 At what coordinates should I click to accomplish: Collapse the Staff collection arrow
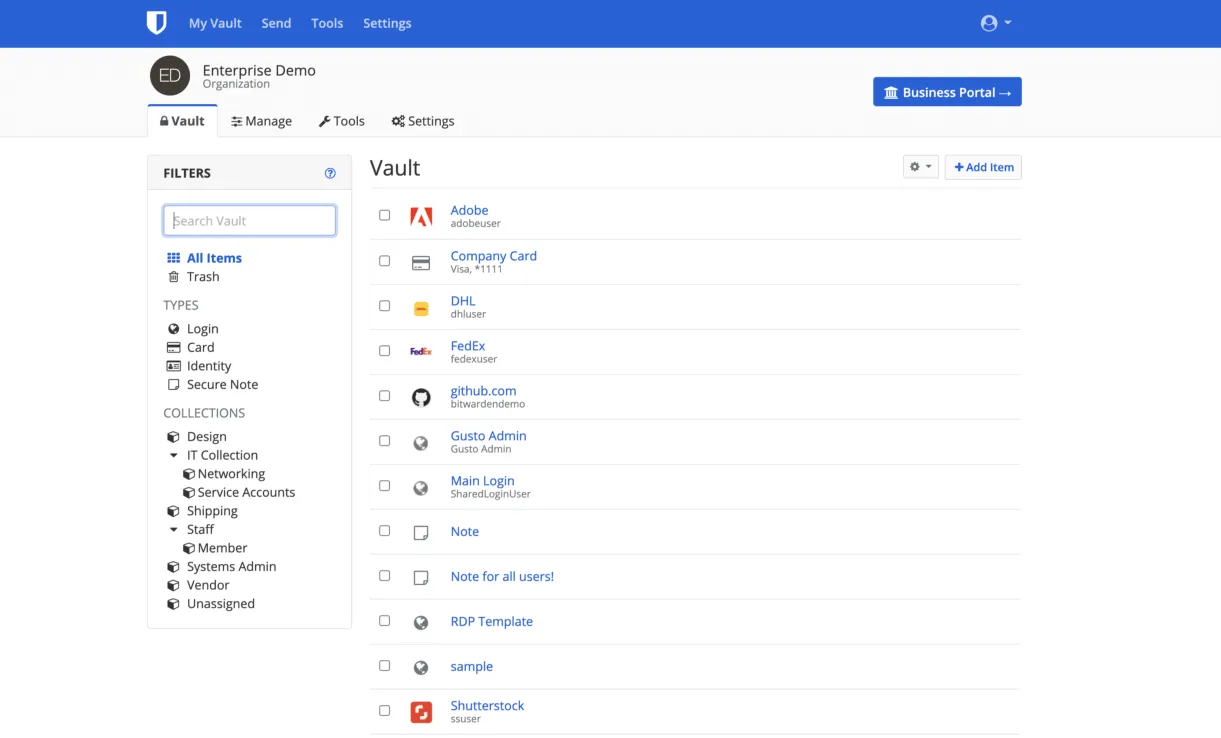[x=173, y=530]
